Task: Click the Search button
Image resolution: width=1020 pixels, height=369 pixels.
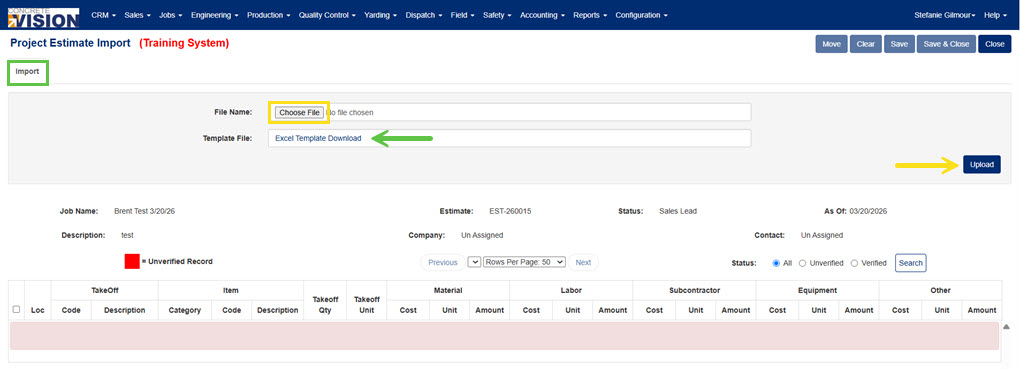Action: pos(911,263)
